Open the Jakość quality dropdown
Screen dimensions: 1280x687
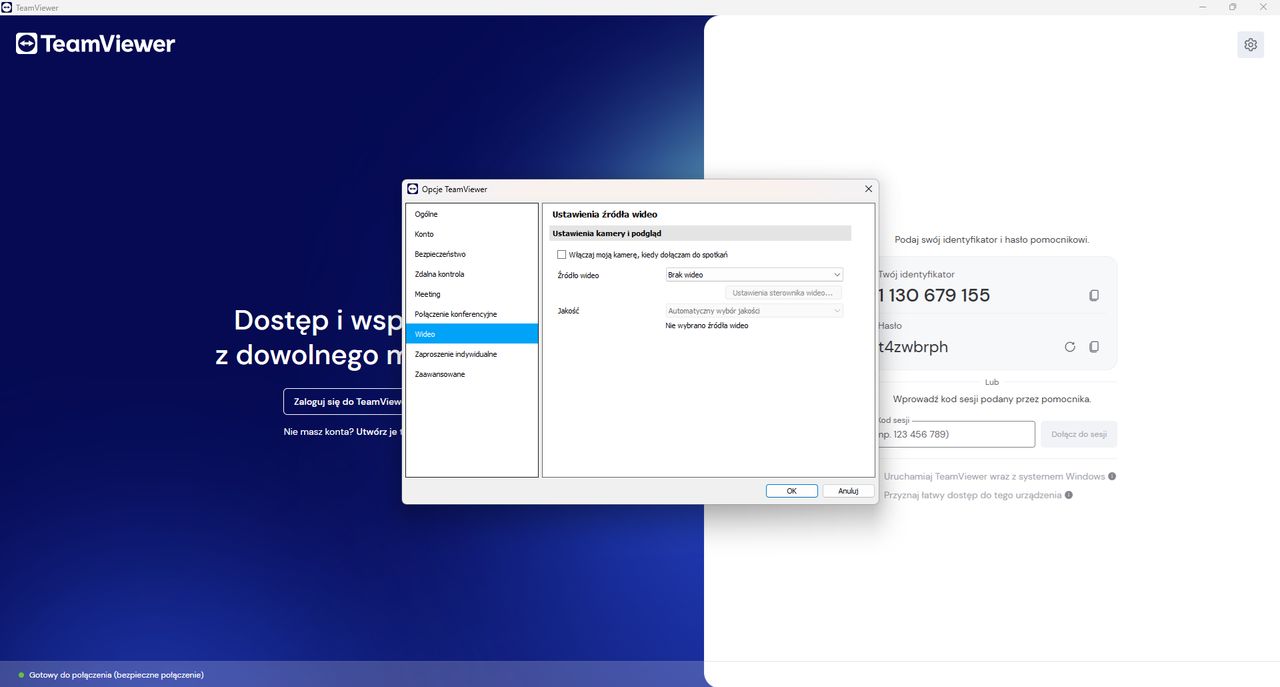coord(754,311)
